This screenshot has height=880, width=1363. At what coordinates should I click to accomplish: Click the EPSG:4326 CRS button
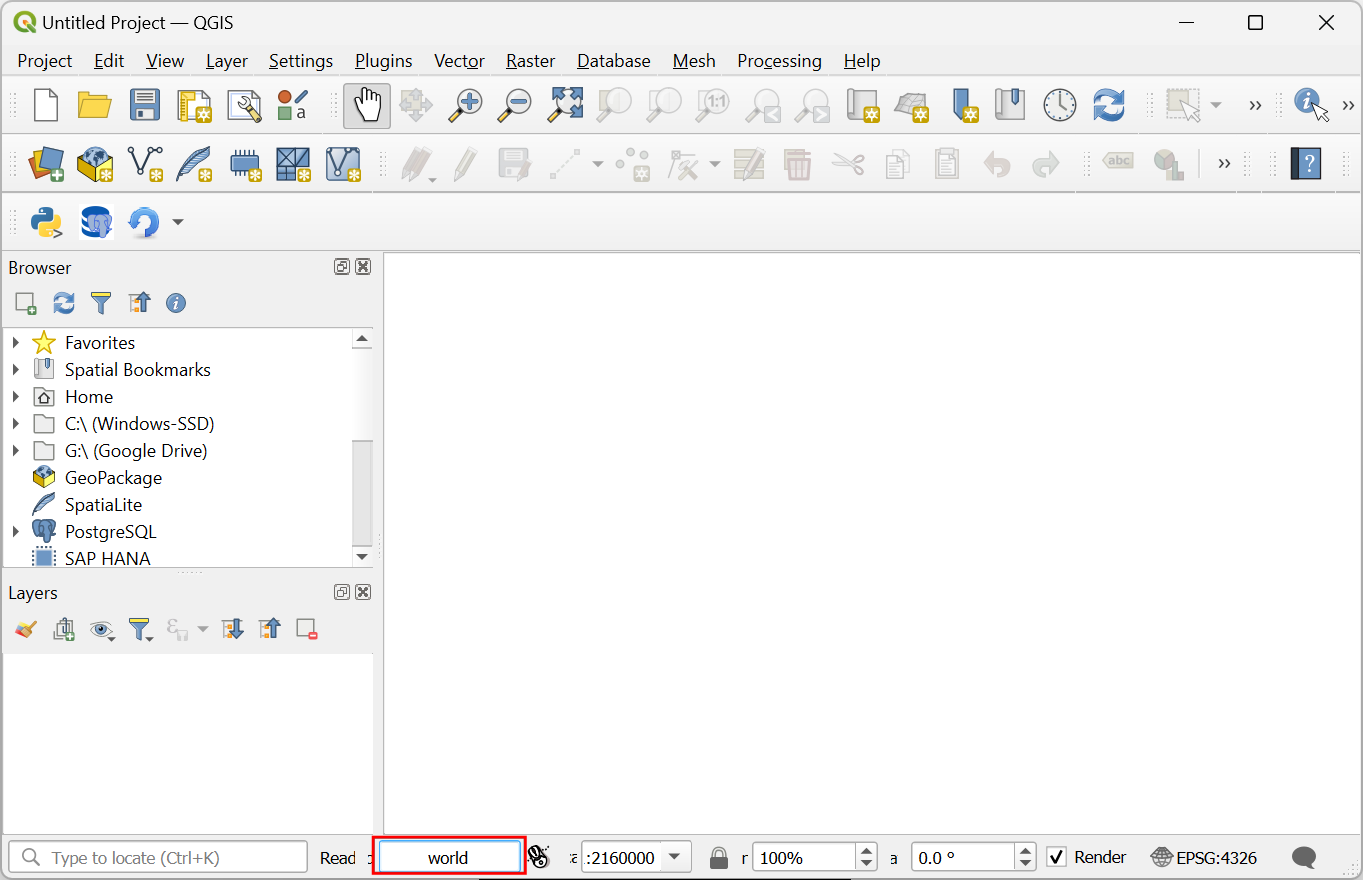pyautogui.click(x=1204, y=857)
